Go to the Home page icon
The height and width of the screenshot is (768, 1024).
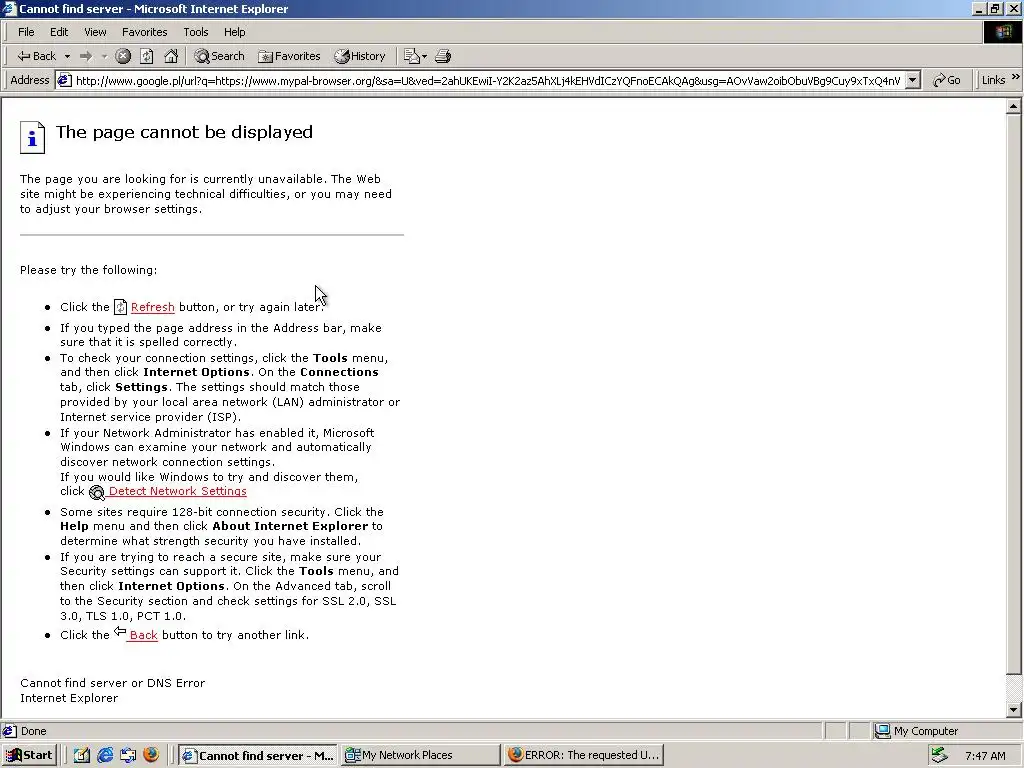[x=171, y=56]
